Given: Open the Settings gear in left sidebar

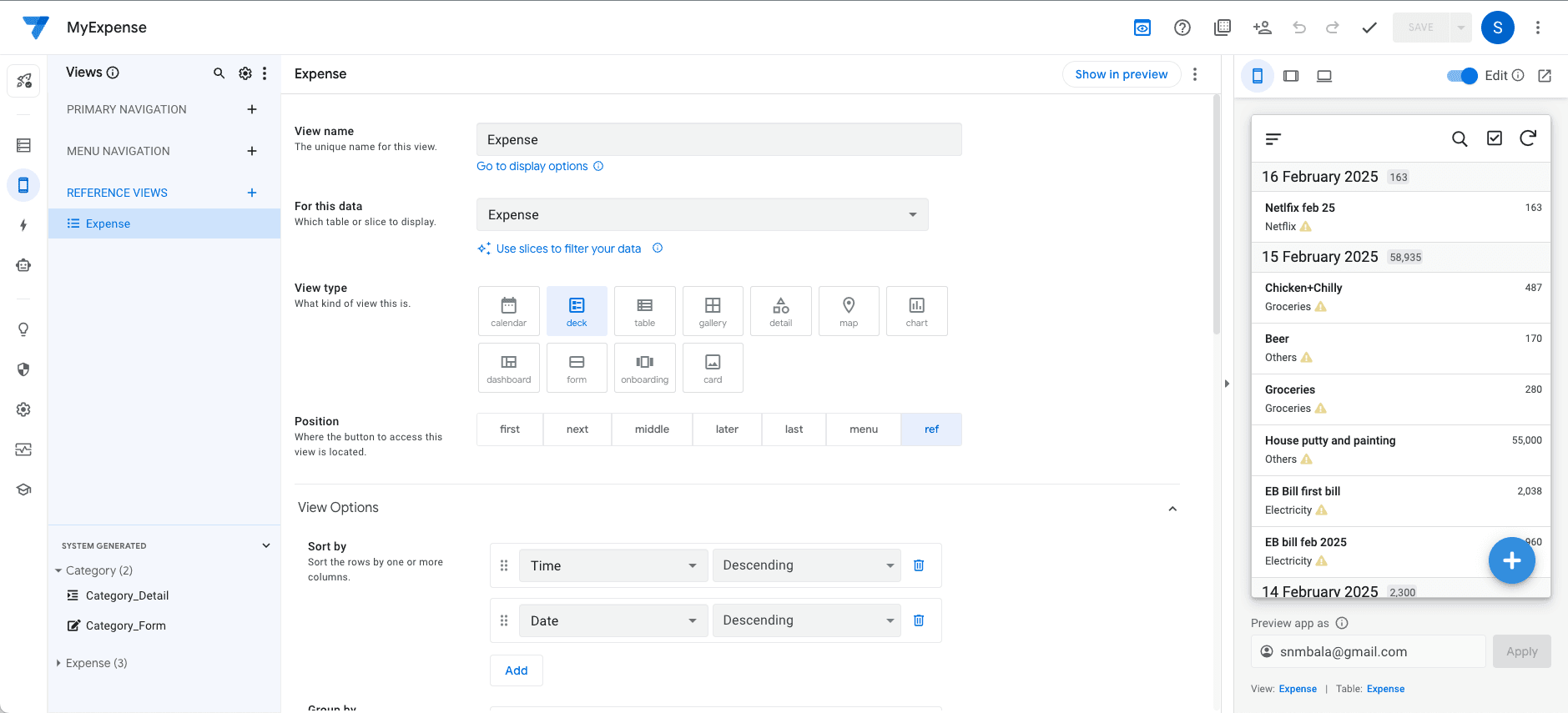Looking at the screenshot, I should 23,409.
